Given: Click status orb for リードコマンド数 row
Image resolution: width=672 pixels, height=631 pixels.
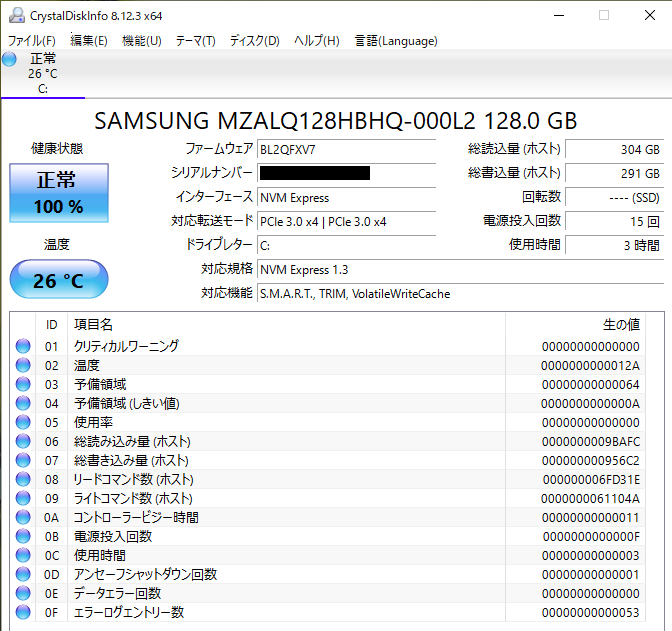Looking at the screenshot, I should pyautogui.click(x=23, y=479).
